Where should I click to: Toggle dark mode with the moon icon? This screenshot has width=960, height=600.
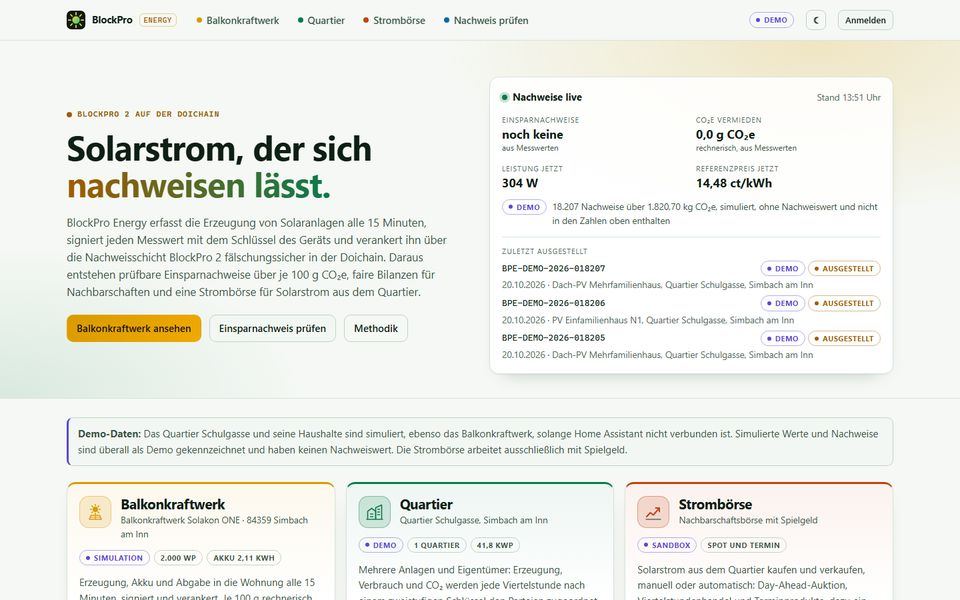pos(816,20)
